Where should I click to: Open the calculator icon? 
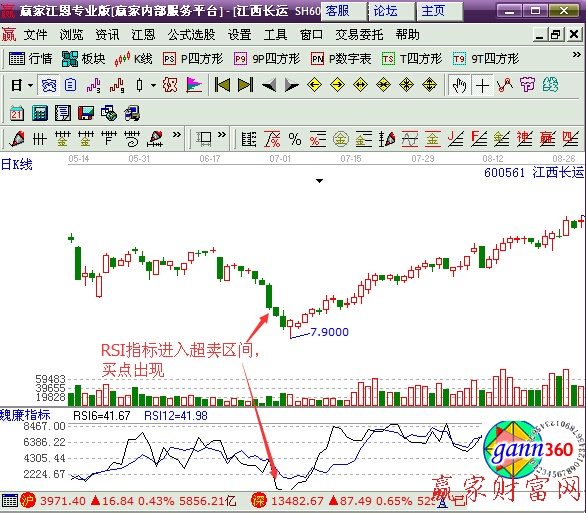pyautogui.click(x=40, y=113)
